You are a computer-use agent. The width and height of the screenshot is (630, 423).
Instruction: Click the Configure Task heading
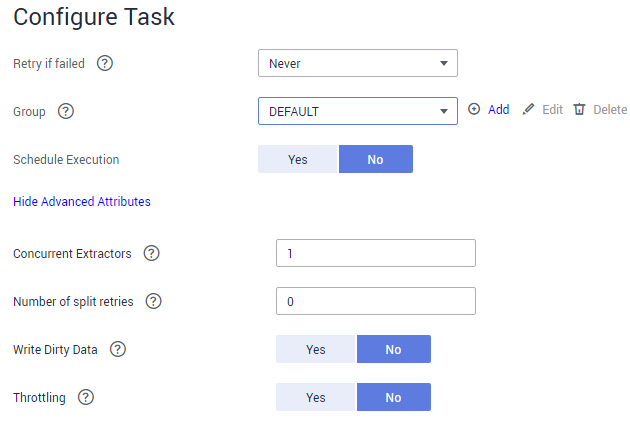coord(94,17)
